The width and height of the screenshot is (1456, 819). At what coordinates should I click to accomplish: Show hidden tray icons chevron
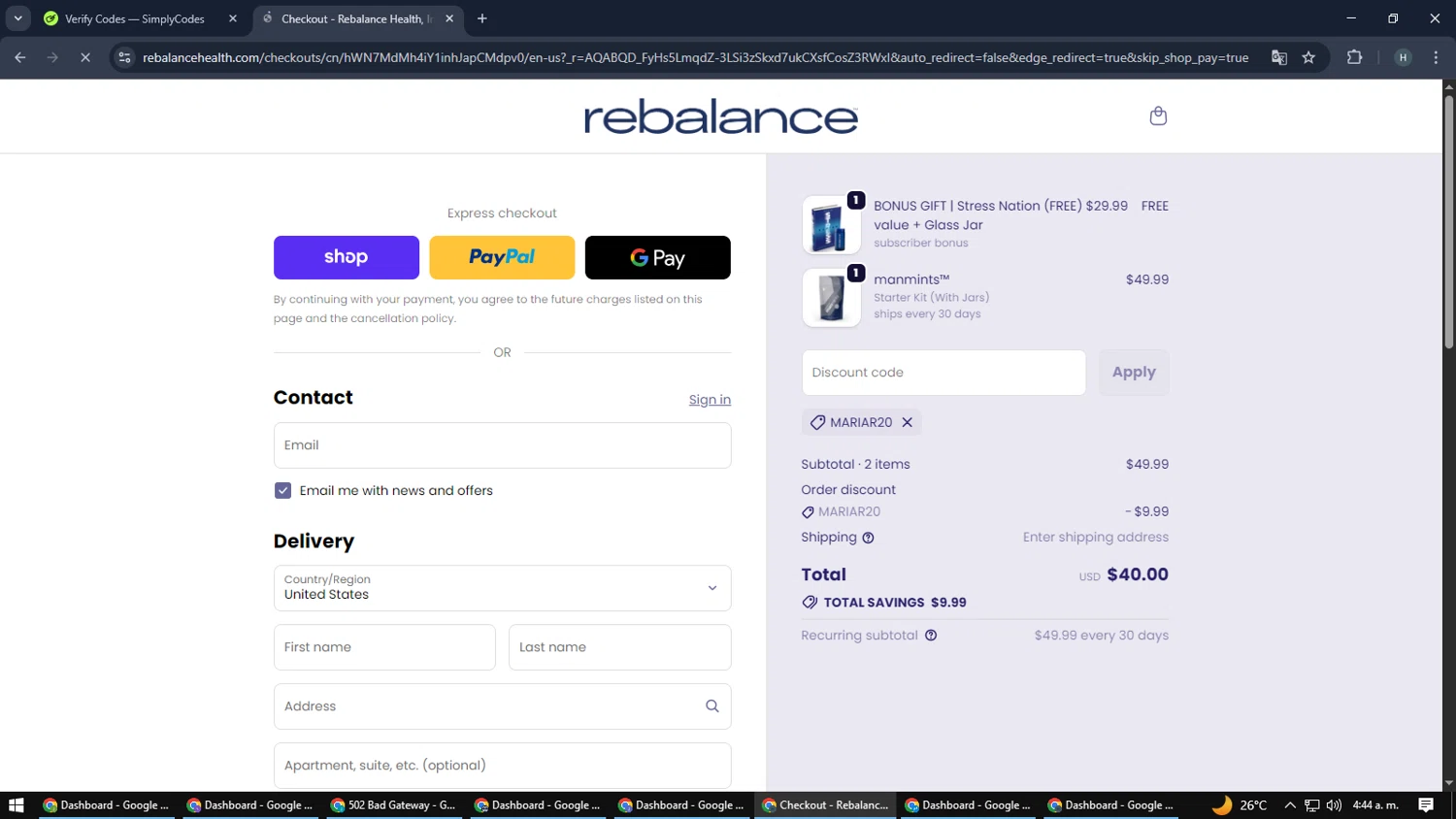click(1290, 805)
